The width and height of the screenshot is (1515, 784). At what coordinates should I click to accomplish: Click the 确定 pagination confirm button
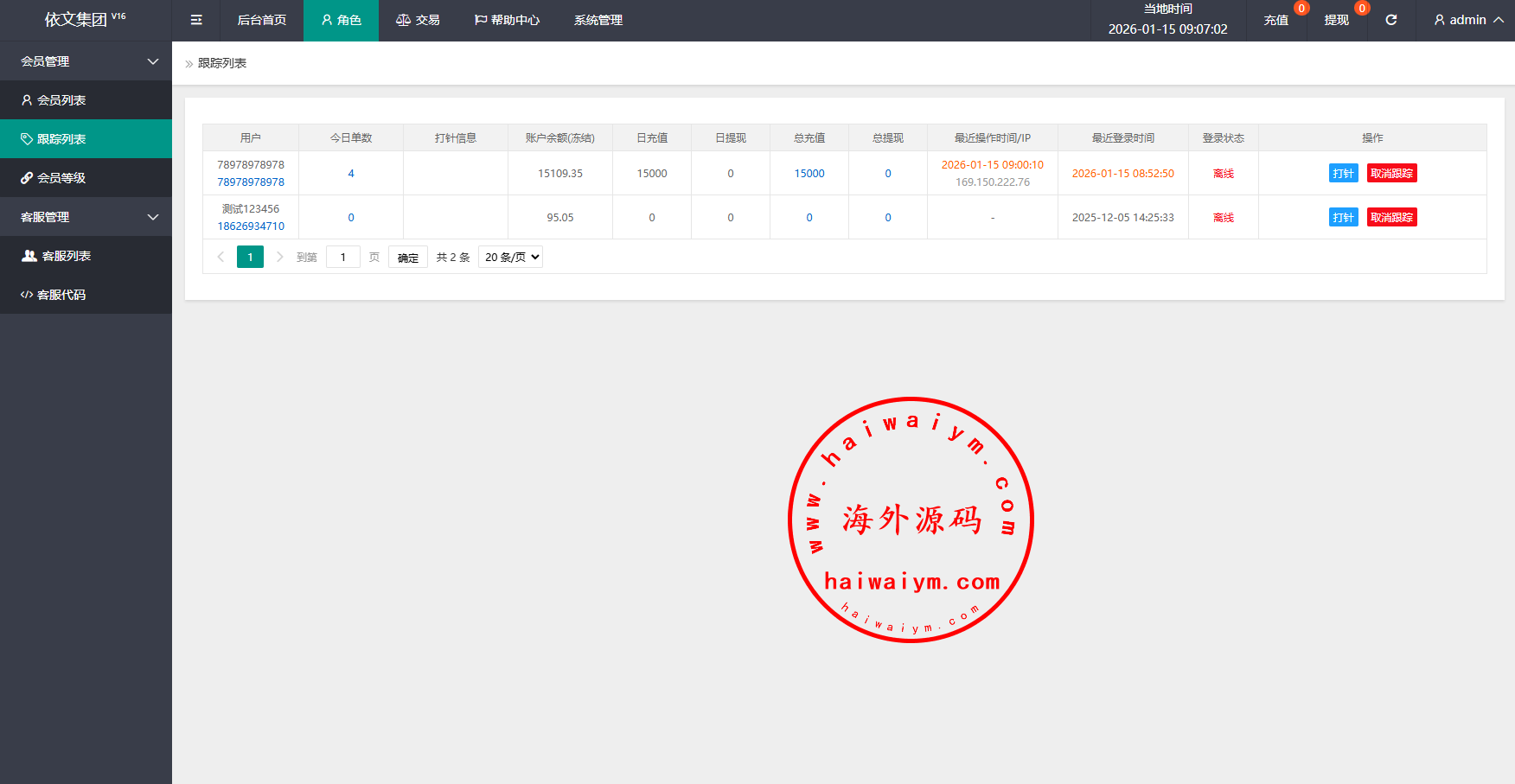pyautogui.click(x=408, y=258)
